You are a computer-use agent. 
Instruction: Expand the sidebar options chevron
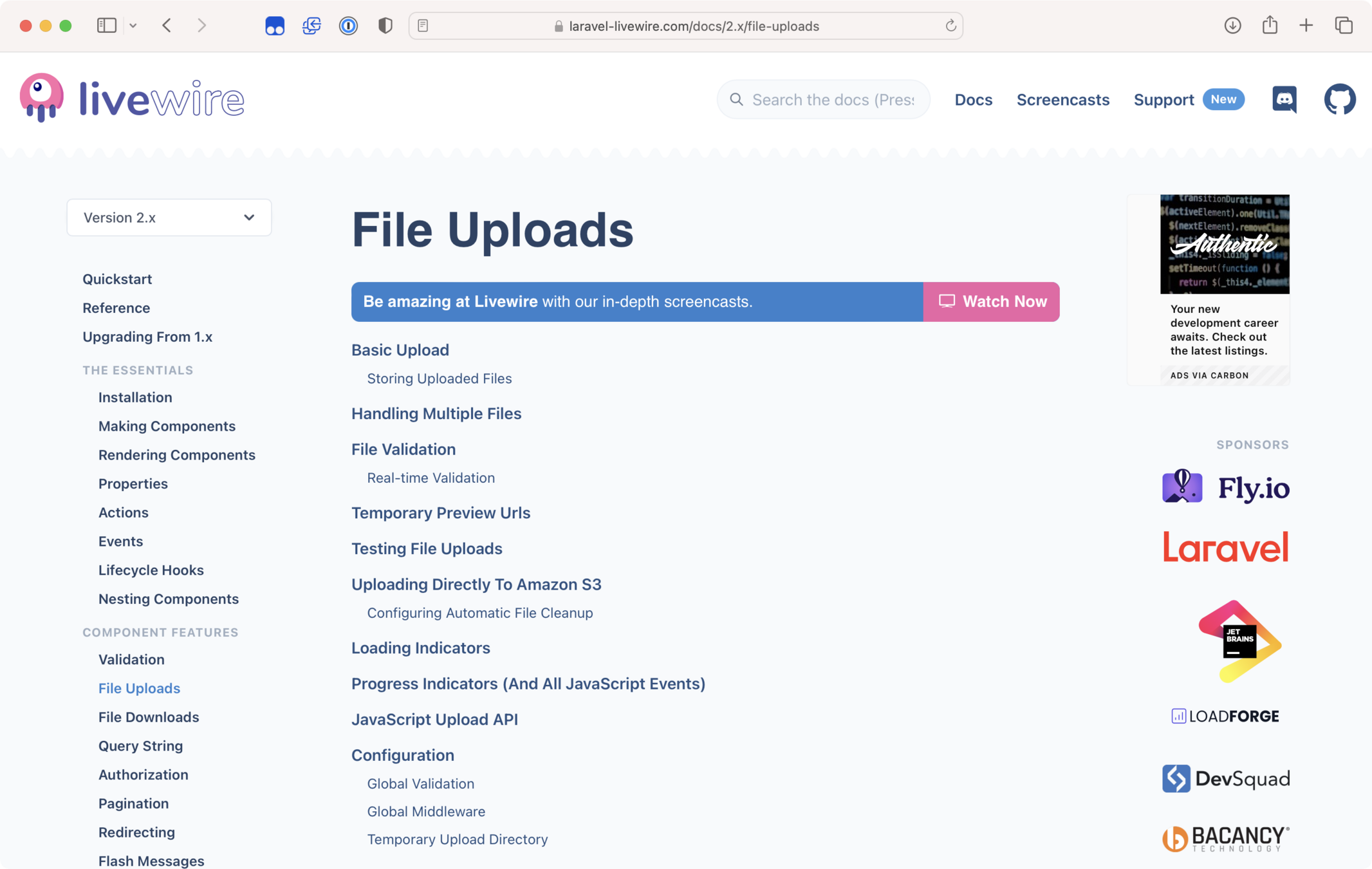tap(133, 26)
